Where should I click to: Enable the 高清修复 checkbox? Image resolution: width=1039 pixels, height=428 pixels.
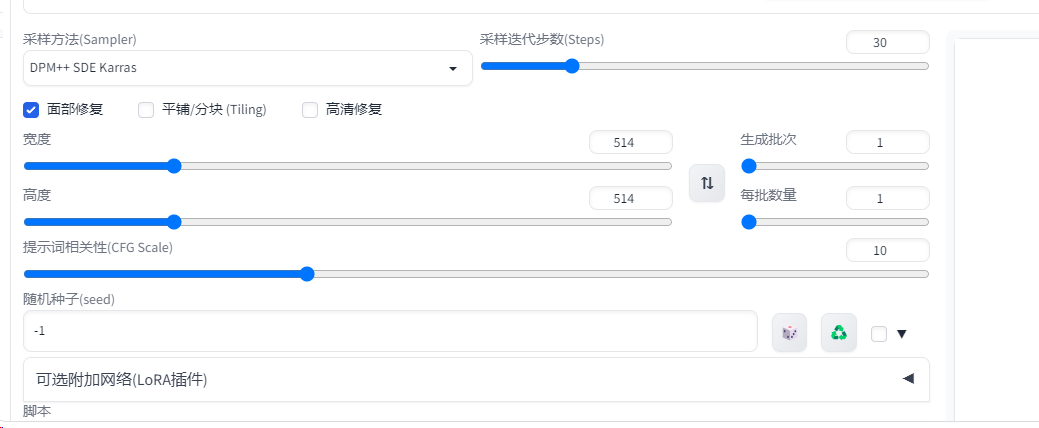pyautogui.click(x=310, y=110)
